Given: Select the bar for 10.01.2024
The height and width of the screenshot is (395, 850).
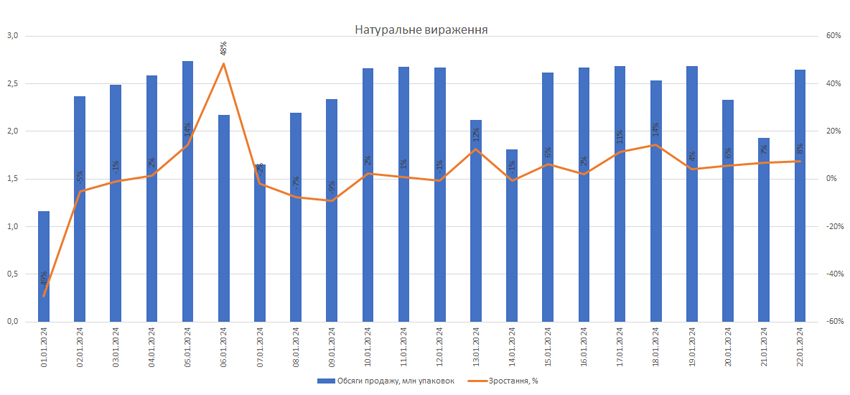Looking at the screenshot, I should [368, 195].
